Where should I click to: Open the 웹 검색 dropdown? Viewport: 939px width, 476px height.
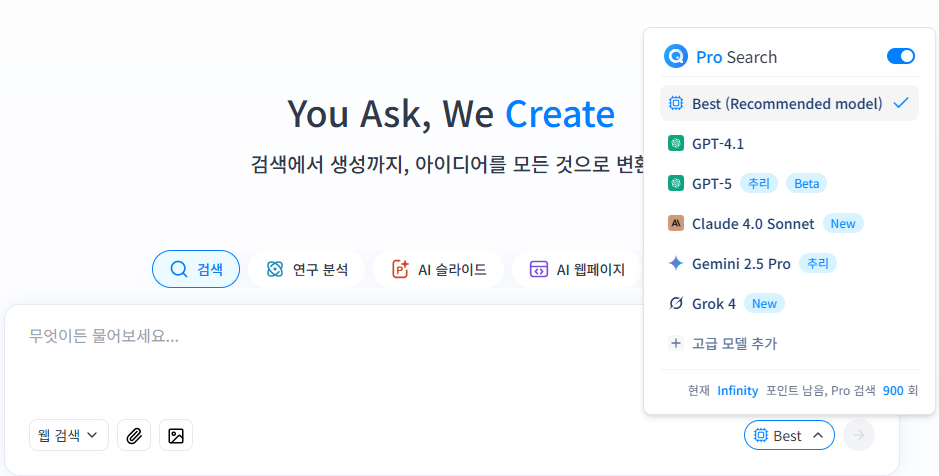point(69,435)
